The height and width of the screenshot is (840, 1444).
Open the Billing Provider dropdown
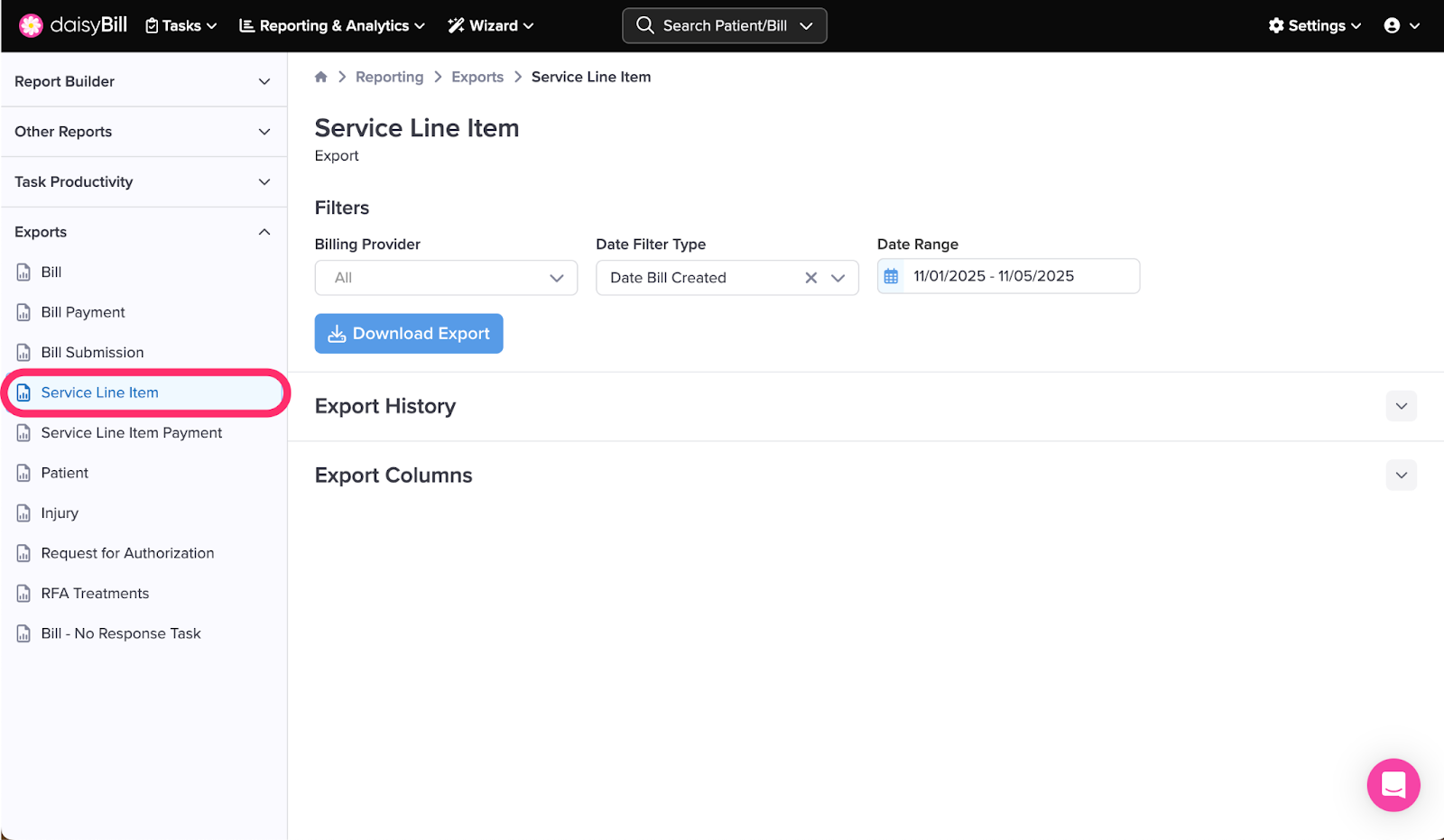tap(446, 278)
